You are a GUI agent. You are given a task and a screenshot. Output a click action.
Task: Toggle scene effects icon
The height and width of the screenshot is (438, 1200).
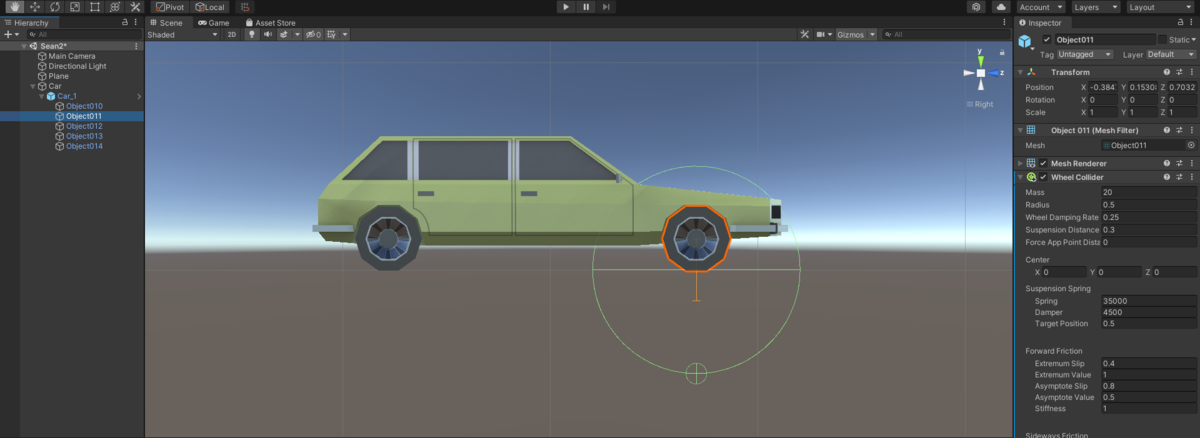tap(284, 34)
